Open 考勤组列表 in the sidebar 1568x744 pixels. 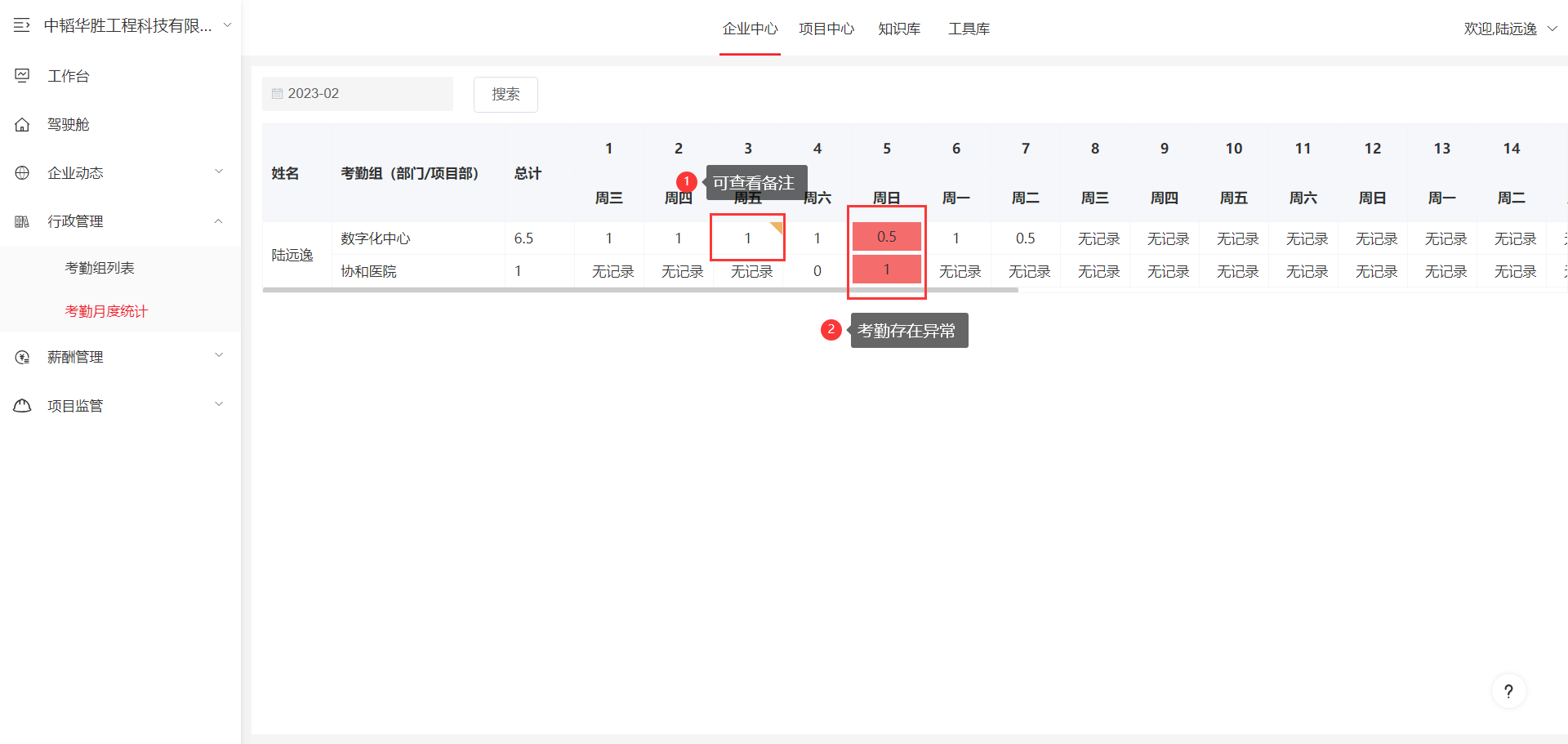click(100, 268)
